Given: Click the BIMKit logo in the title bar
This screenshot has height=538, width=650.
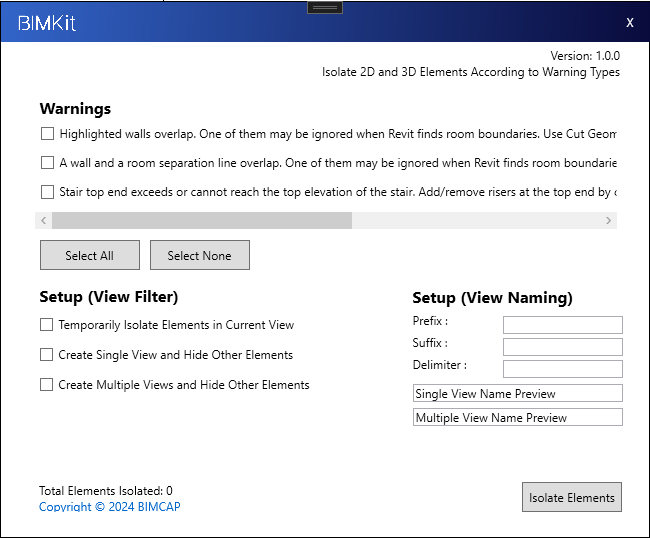Looking at the screenshot, I should pos(47,23).
